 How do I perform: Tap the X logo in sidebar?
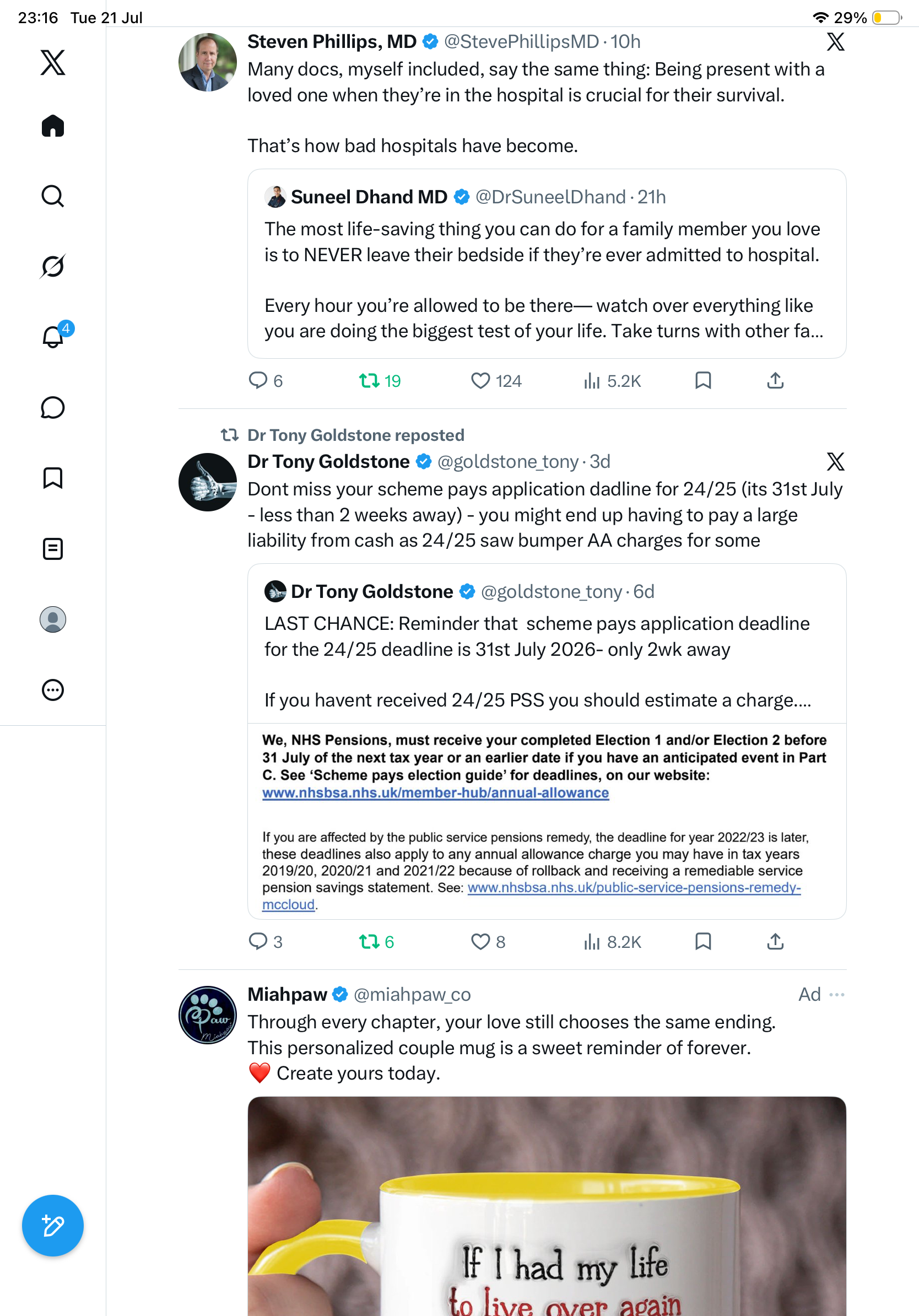click(53, 62)
